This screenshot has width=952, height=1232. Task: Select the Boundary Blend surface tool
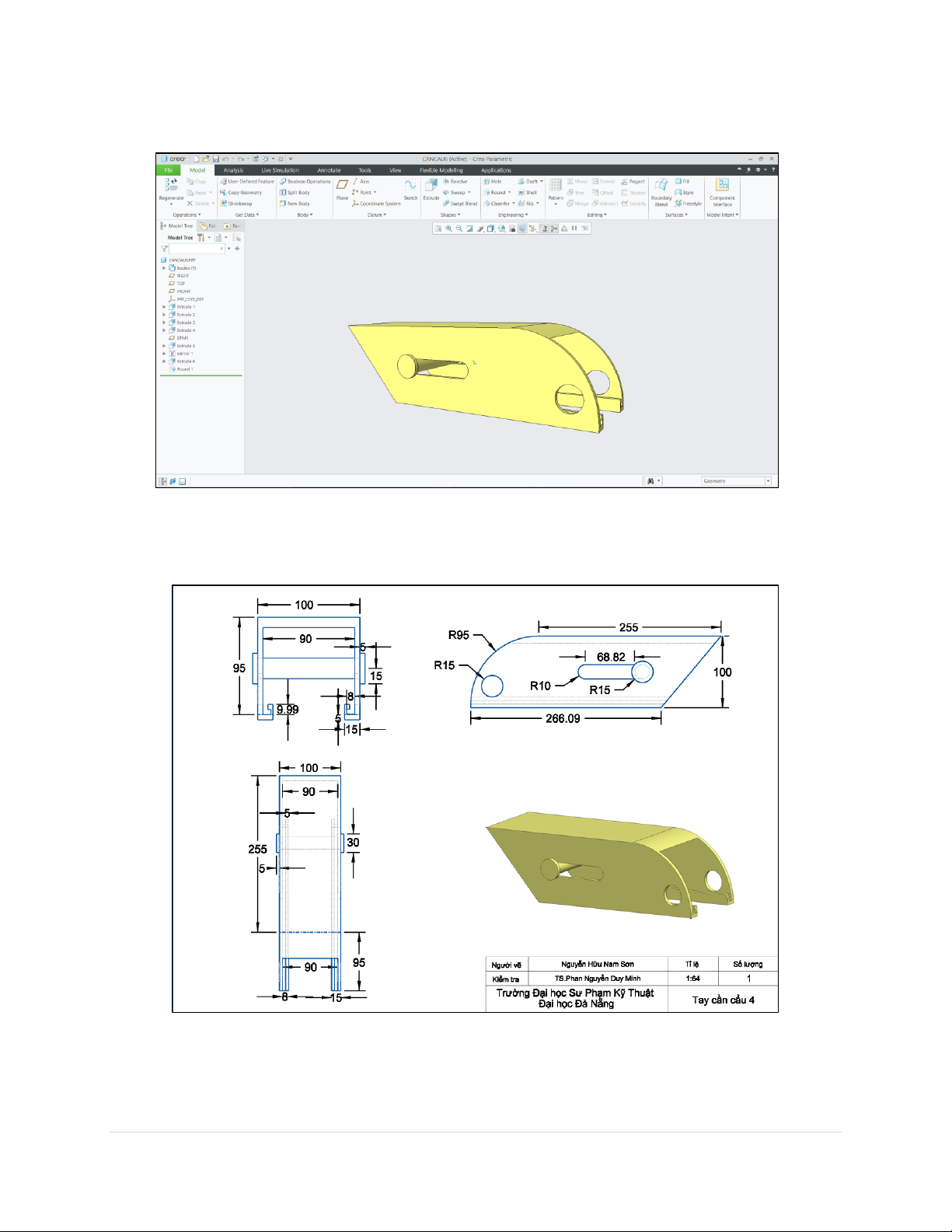coord(661,189)
